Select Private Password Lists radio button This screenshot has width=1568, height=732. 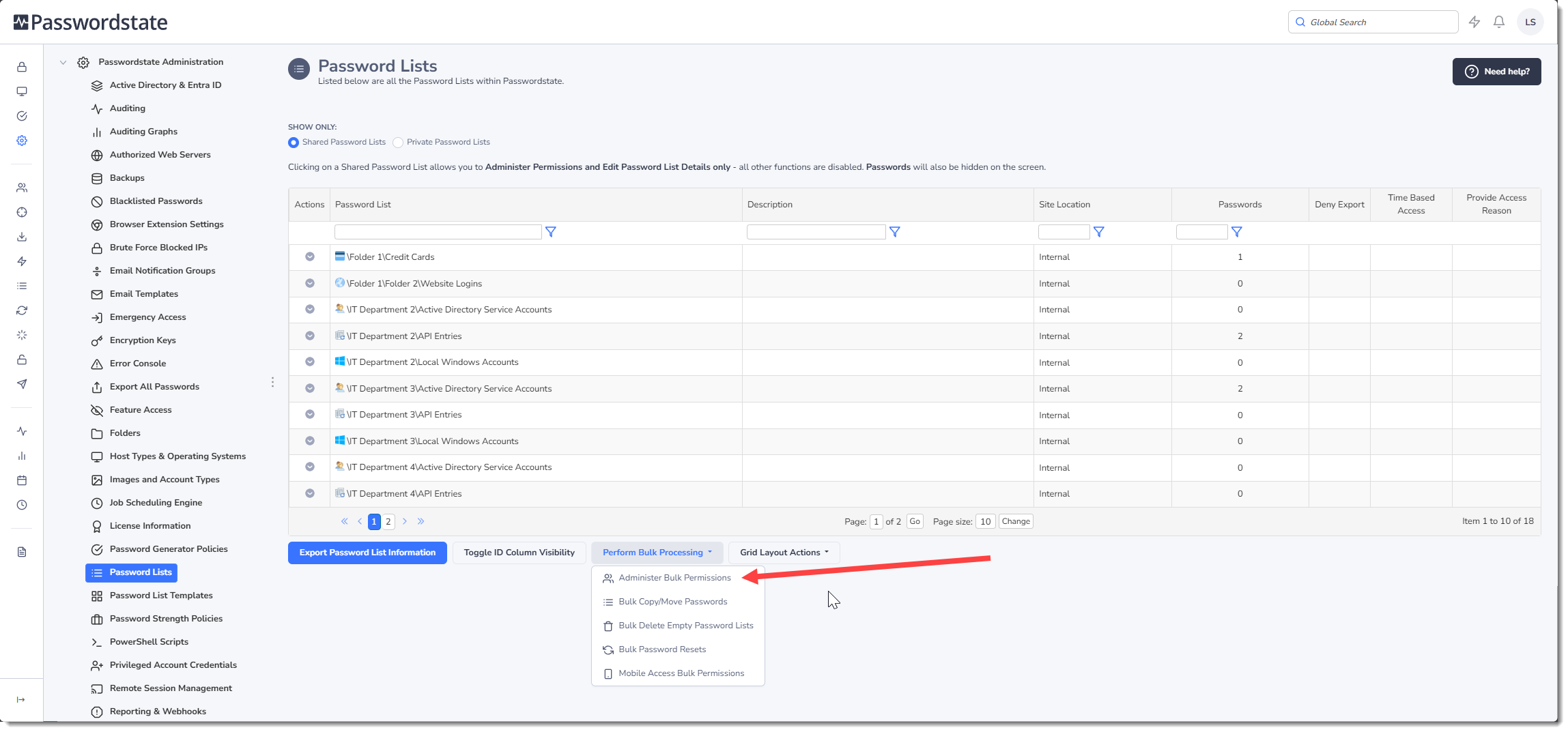(398, 143)
